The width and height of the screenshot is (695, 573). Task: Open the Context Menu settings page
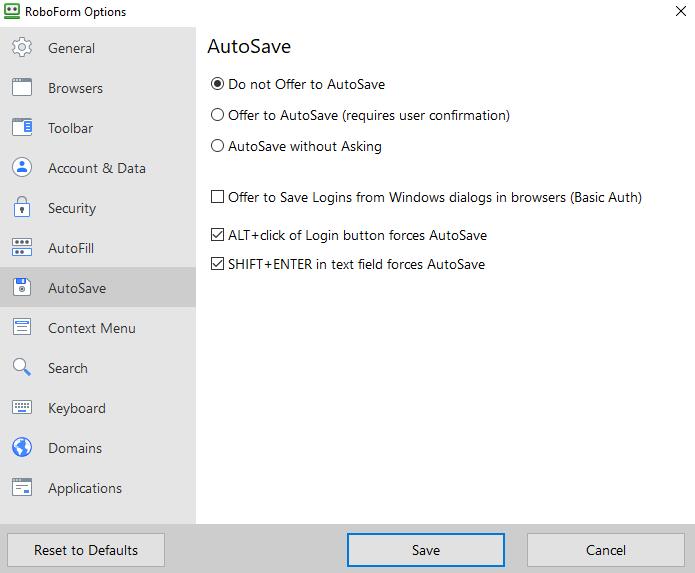click(x=91, y=328)
